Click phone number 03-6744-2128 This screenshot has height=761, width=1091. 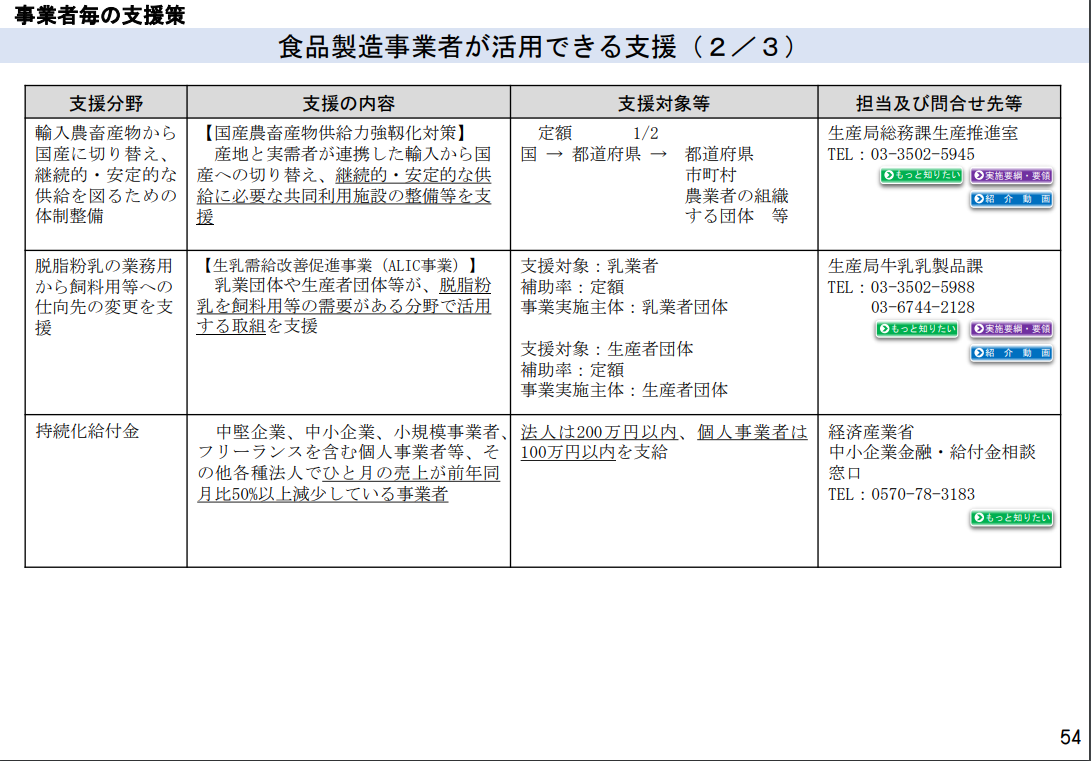tap(923, 307)
